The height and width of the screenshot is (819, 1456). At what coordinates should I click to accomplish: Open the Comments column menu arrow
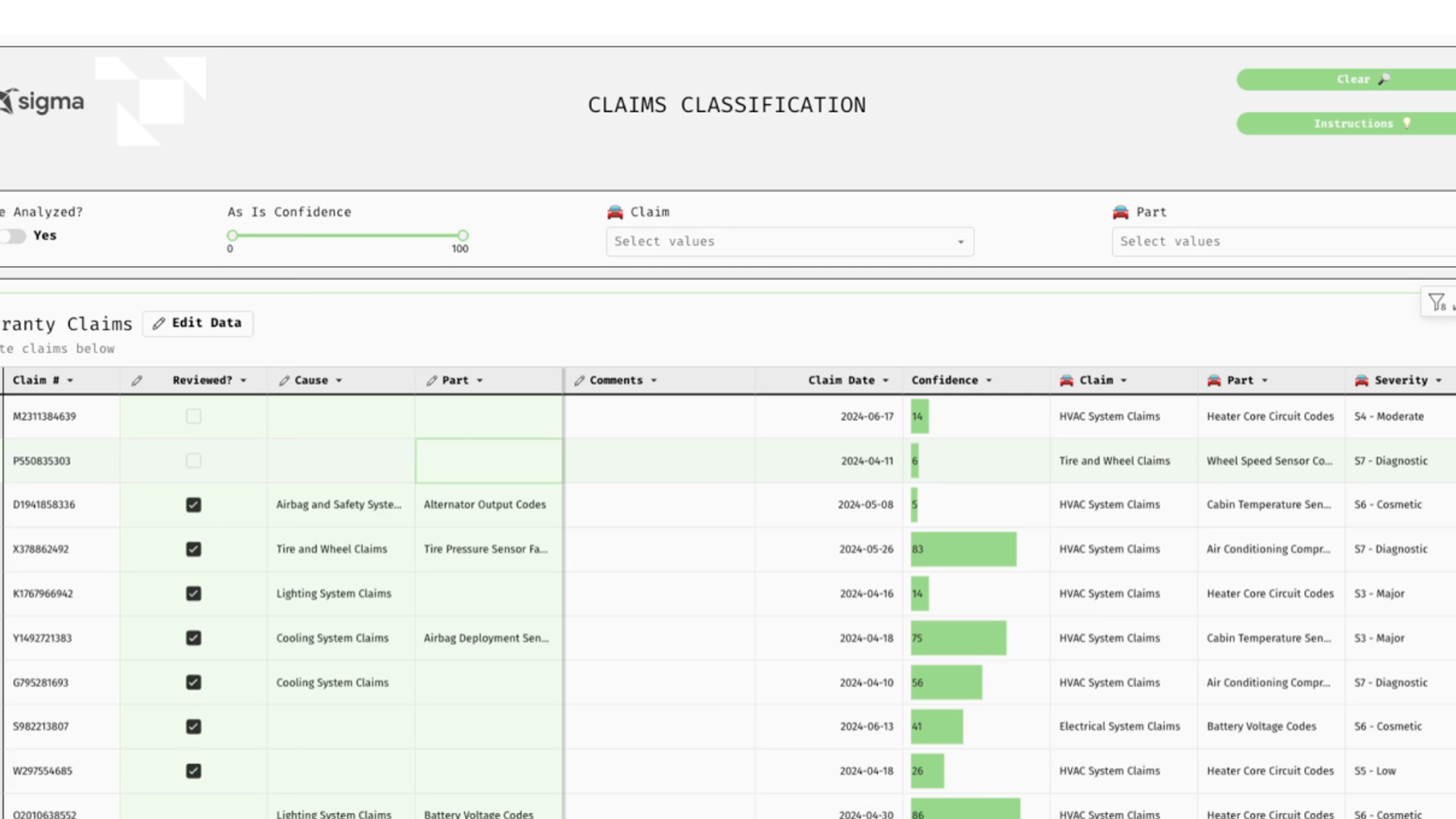[653, 381]
